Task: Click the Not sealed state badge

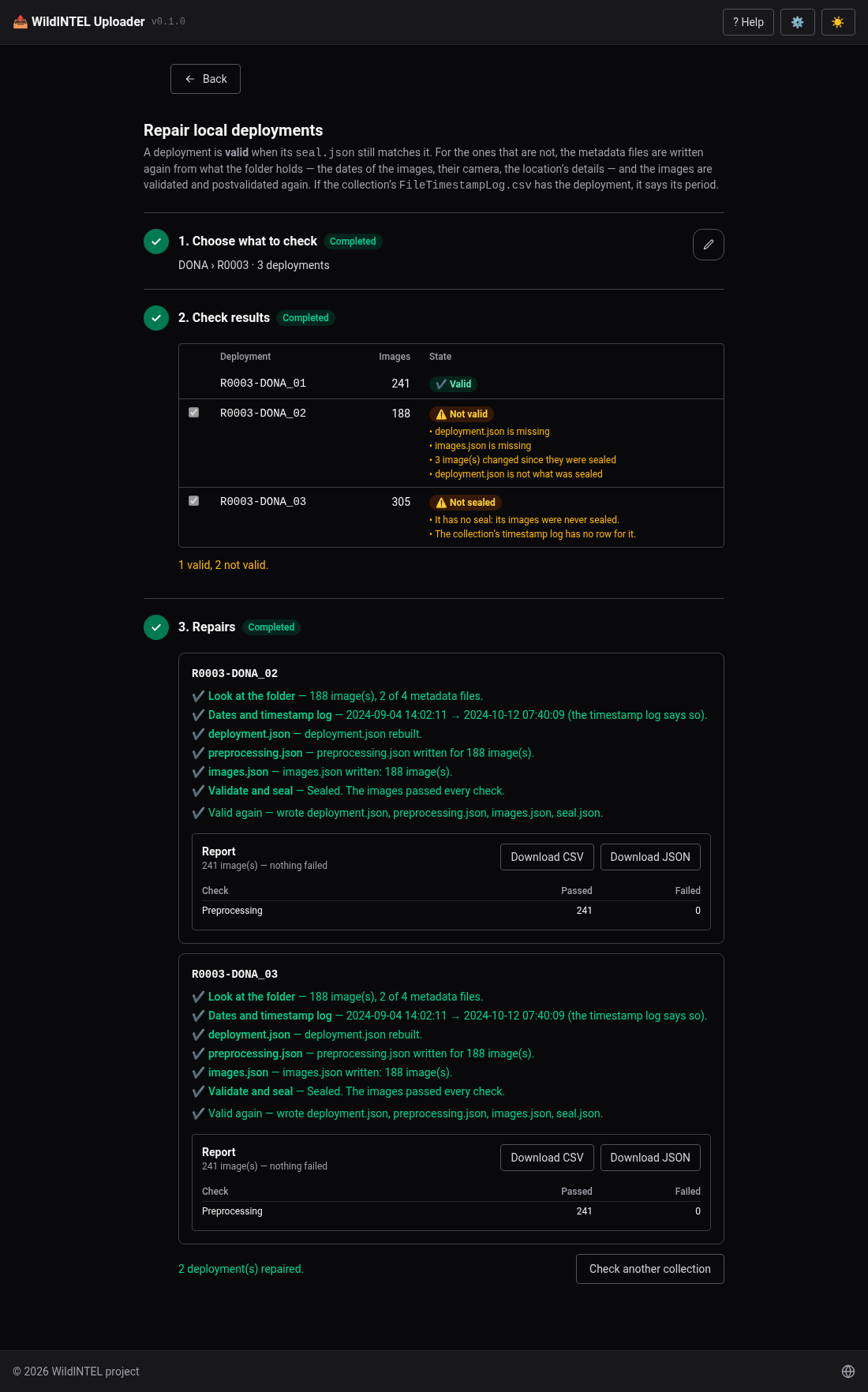Action: tap(466, 503)
